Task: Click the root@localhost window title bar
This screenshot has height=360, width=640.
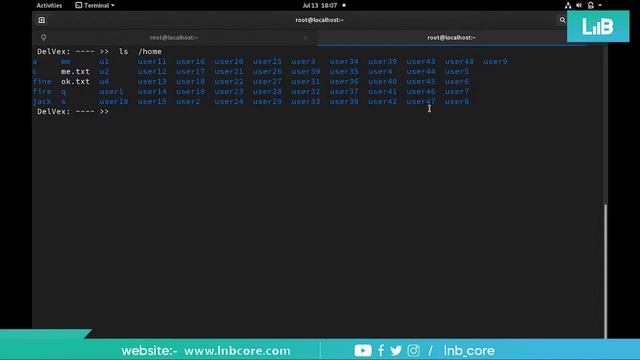Action: (320, 20)
